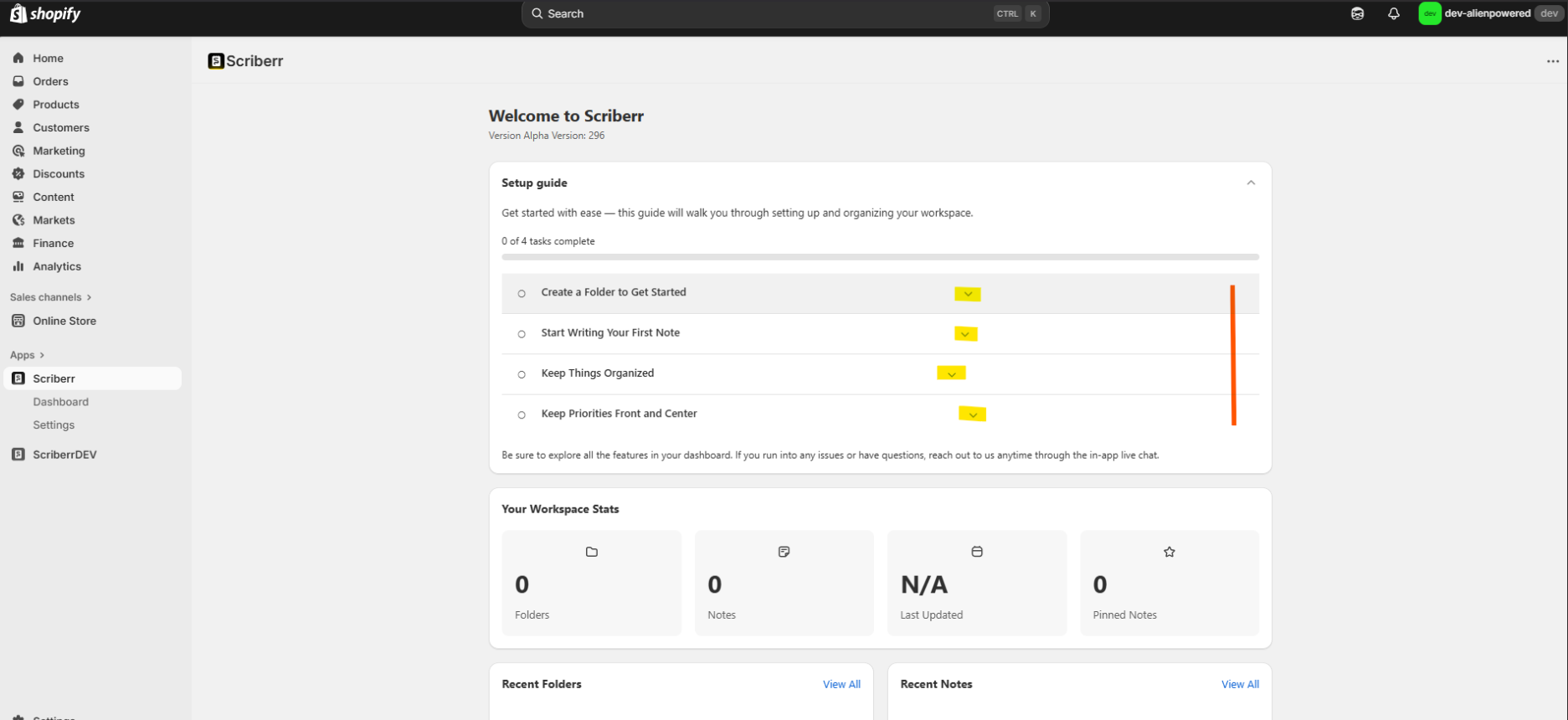Click the setup tasks progress bar
The width and height of the screenshot is (1568, 720).
tap(880, 257)
